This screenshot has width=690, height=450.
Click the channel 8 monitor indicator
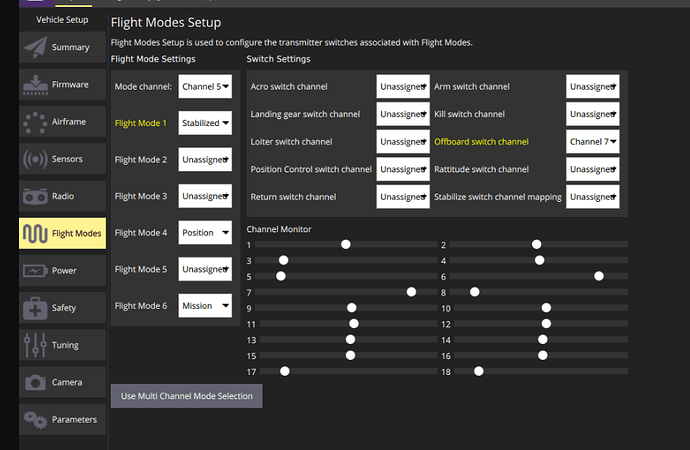click(x=475, y=292)
